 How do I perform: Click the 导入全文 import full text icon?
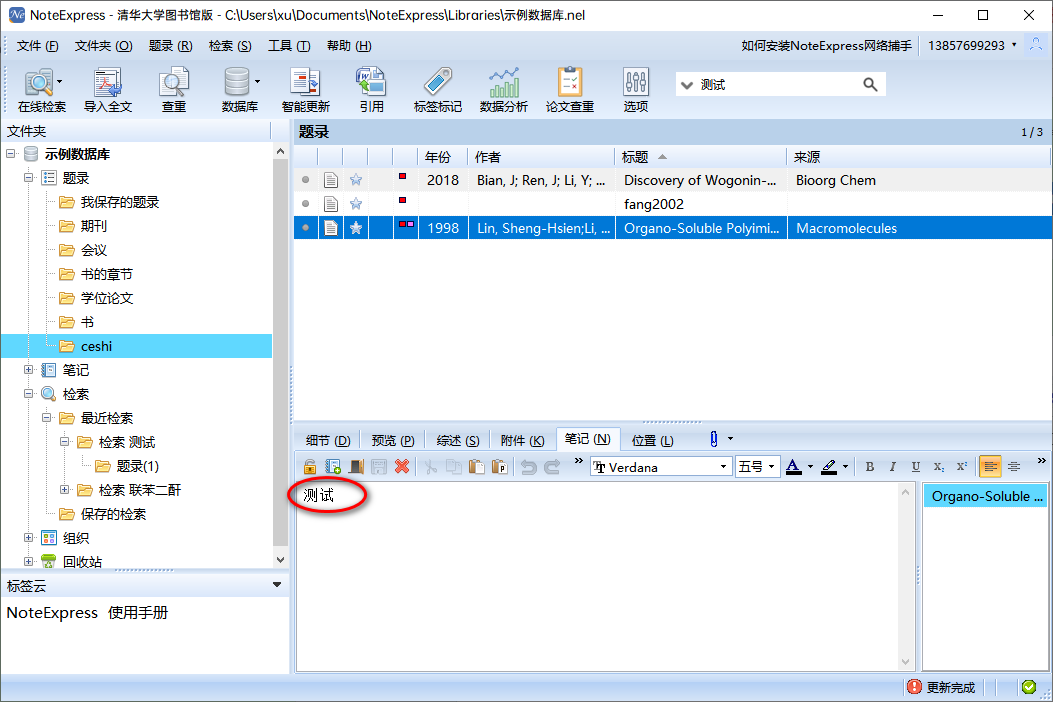point(107,90)
